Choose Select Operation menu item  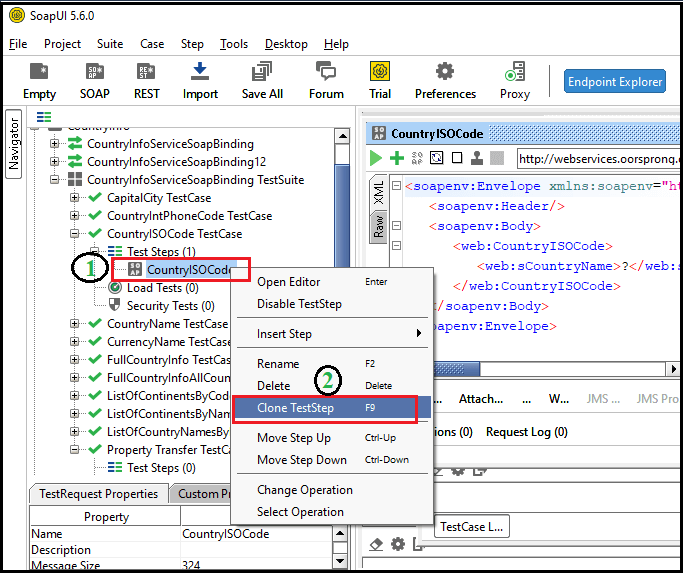[x=331, y=512]
